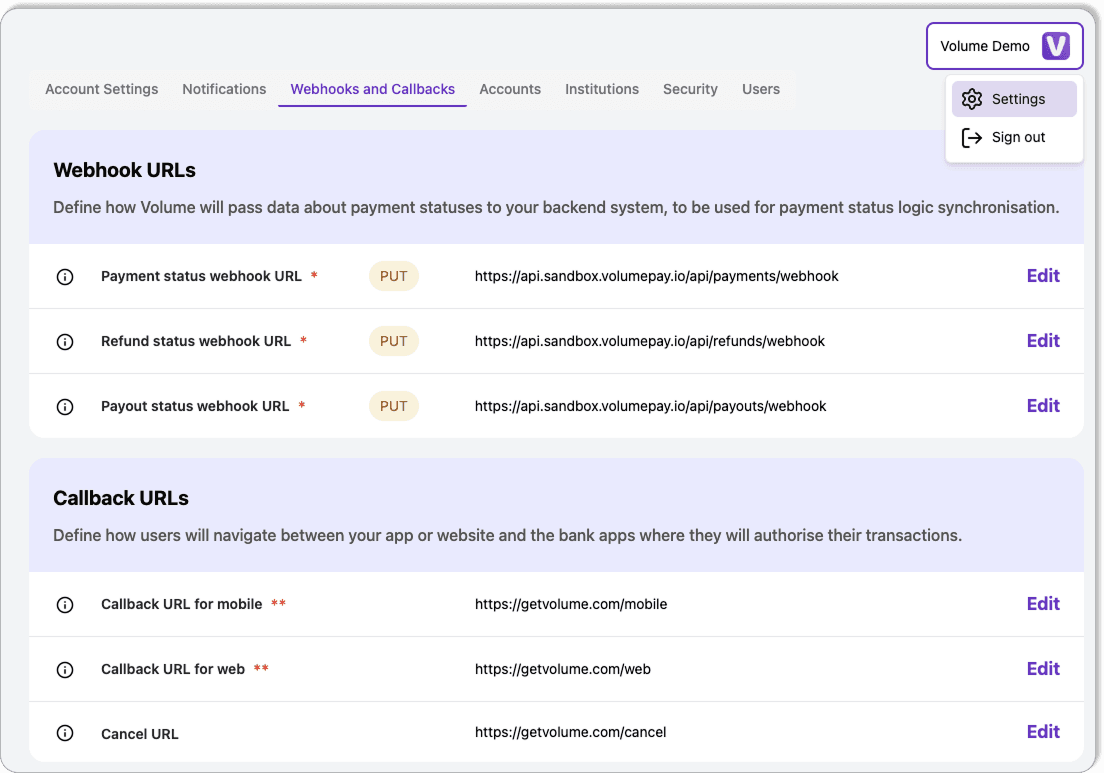The image size is (1104, 773).
Task: Open the Accounts tab
Action: pos(510,89)
